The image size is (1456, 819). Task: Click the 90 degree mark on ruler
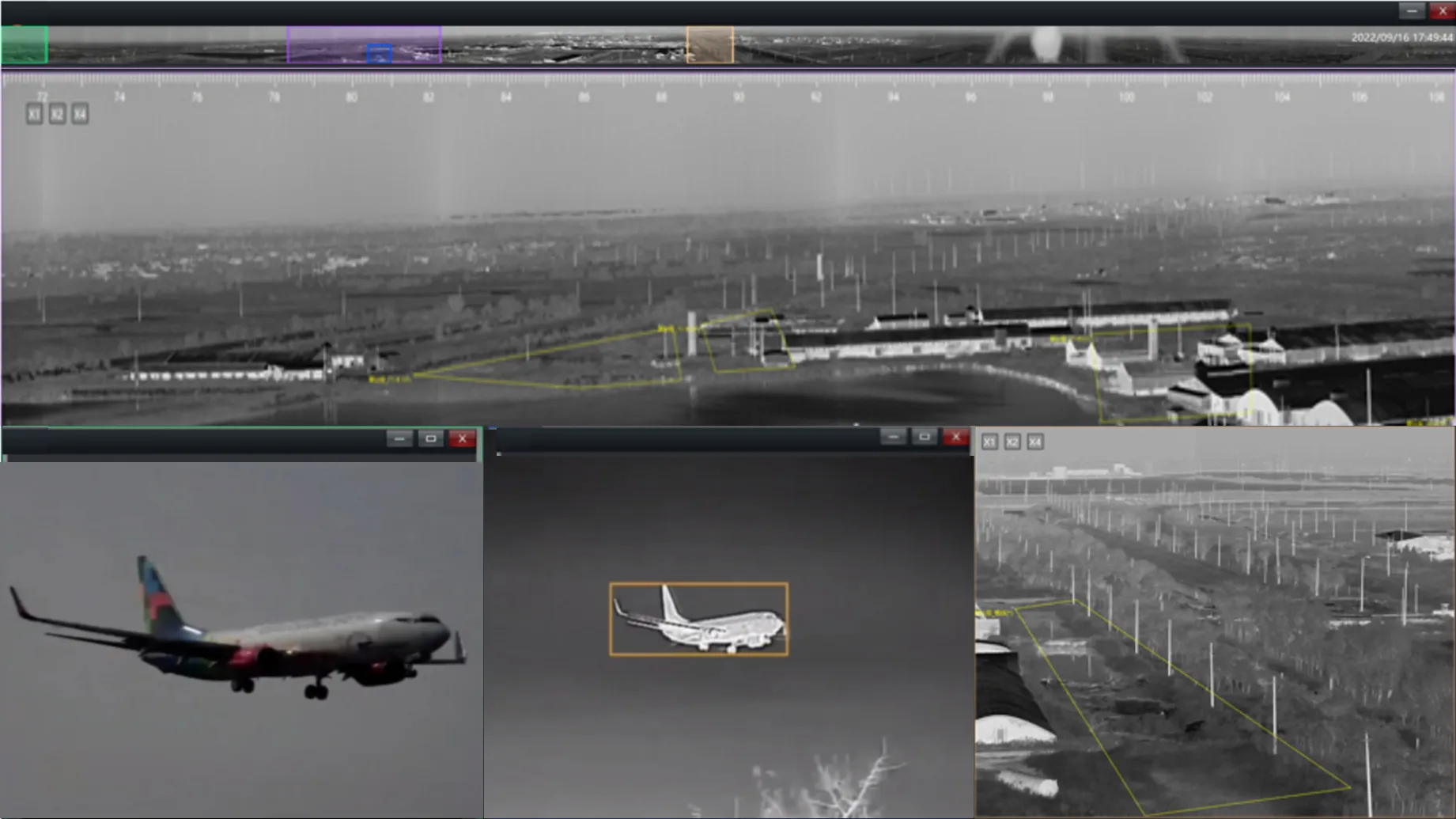738,97
